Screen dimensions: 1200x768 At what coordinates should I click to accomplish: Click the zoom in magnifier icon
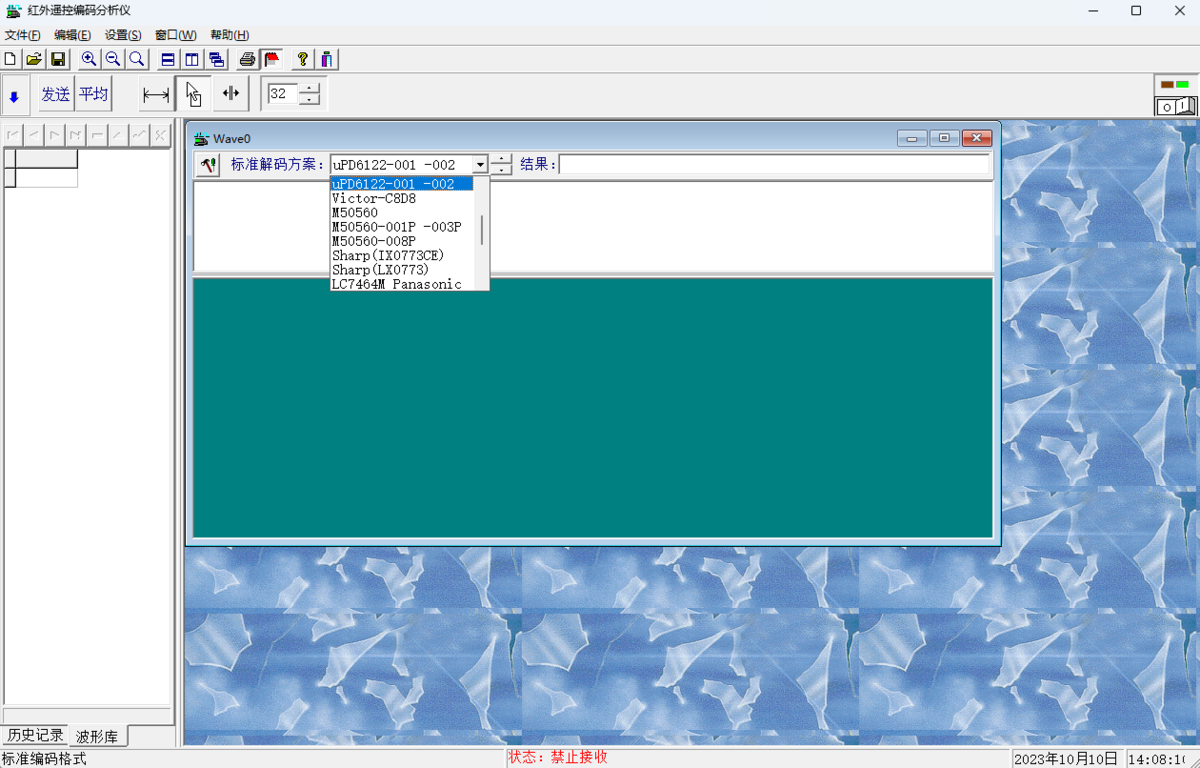89,59
